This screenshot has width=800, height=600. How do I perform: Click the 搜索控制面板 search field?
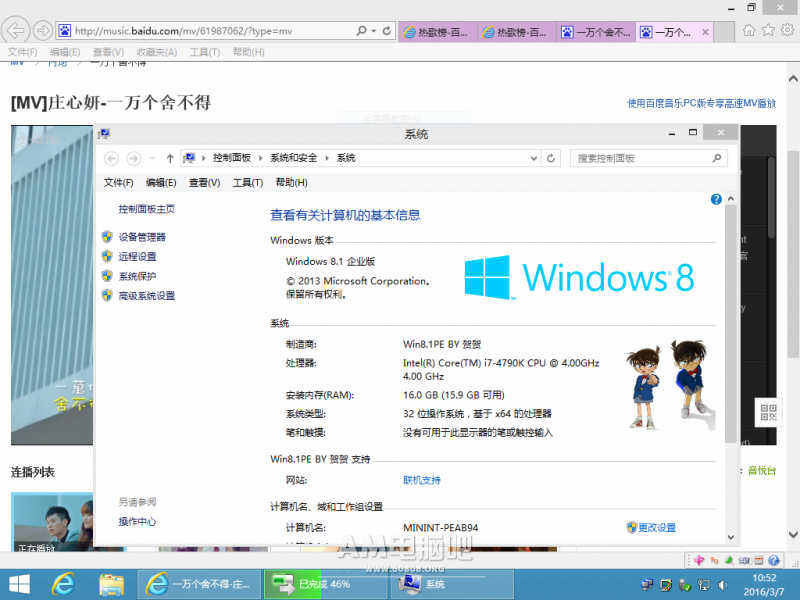click(x=648, y=159)
